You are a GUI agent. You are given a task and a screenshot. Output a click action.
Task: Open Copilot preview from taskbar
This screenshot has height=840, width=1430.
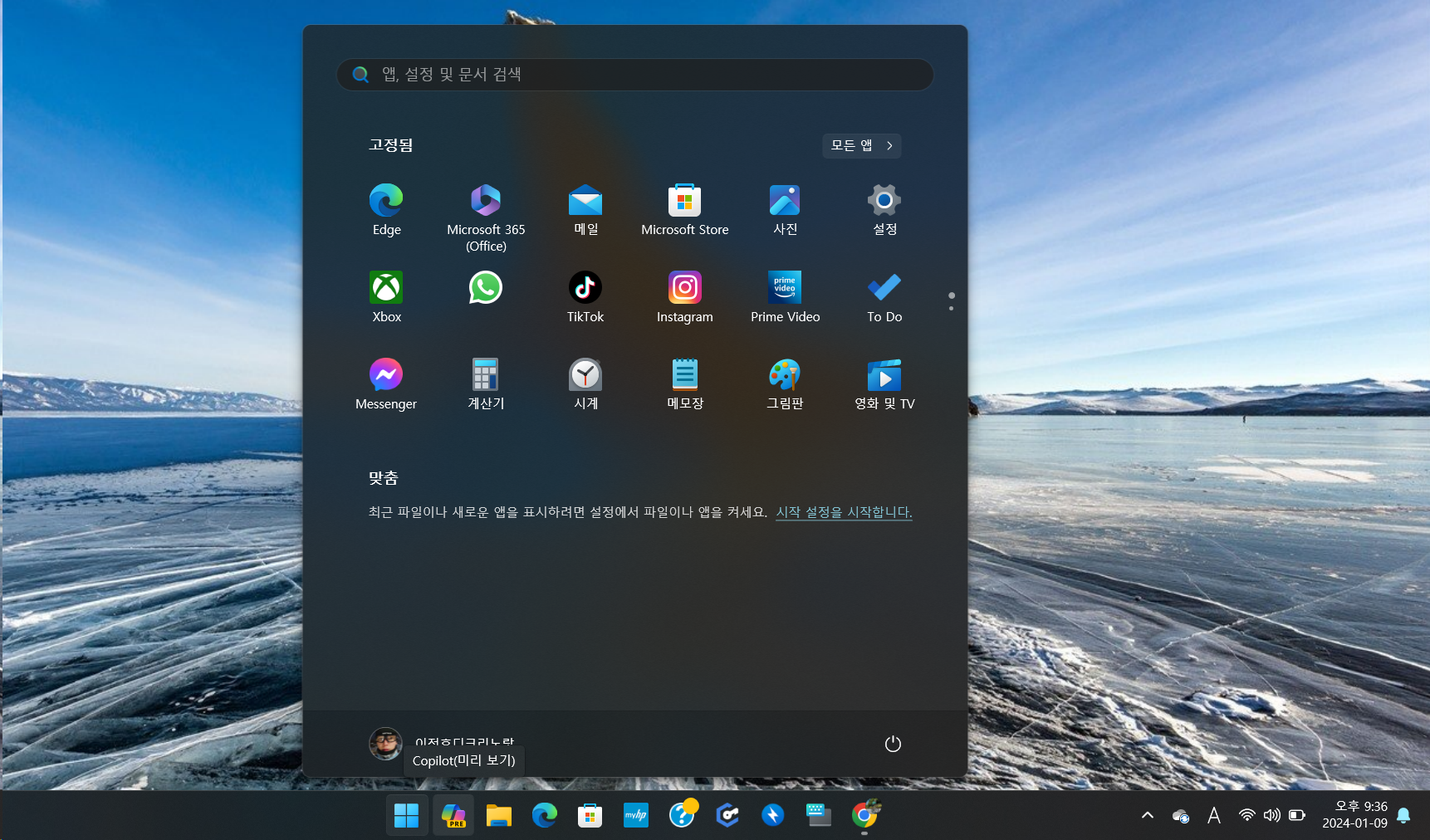(453, 815)
